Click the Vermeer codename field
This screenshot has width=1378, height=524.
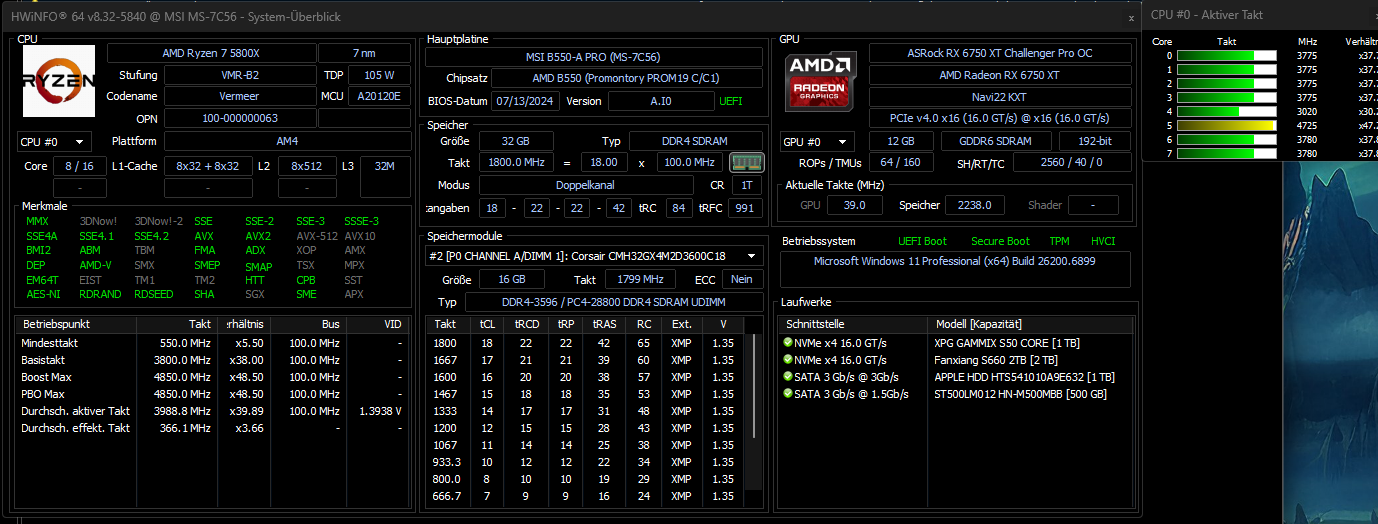pyautogui.click(x=239, y=96)
